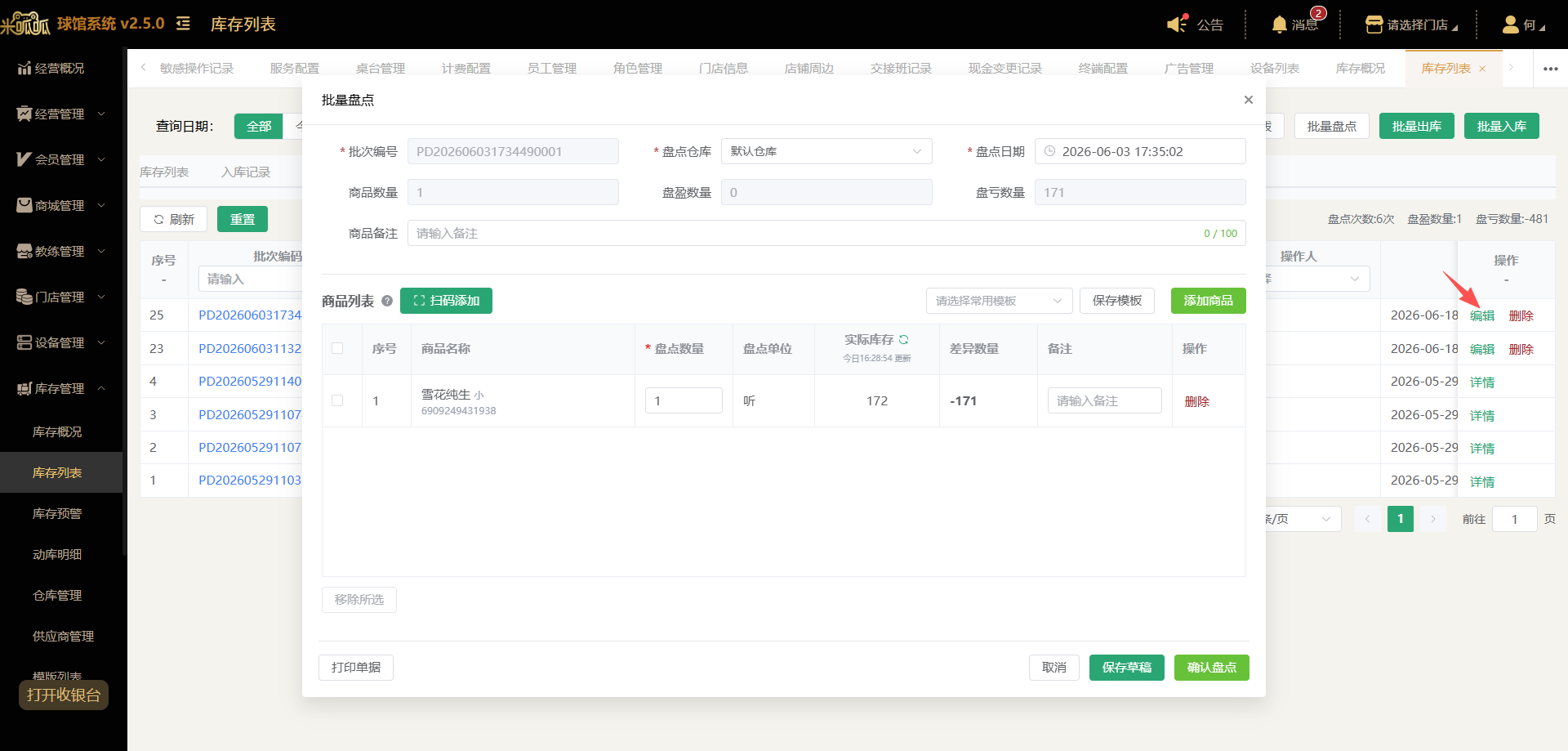The height and width of the screenshot is (751, 1568).
Task: Open the three-dots tab options menu
Action: point(1550,69)
